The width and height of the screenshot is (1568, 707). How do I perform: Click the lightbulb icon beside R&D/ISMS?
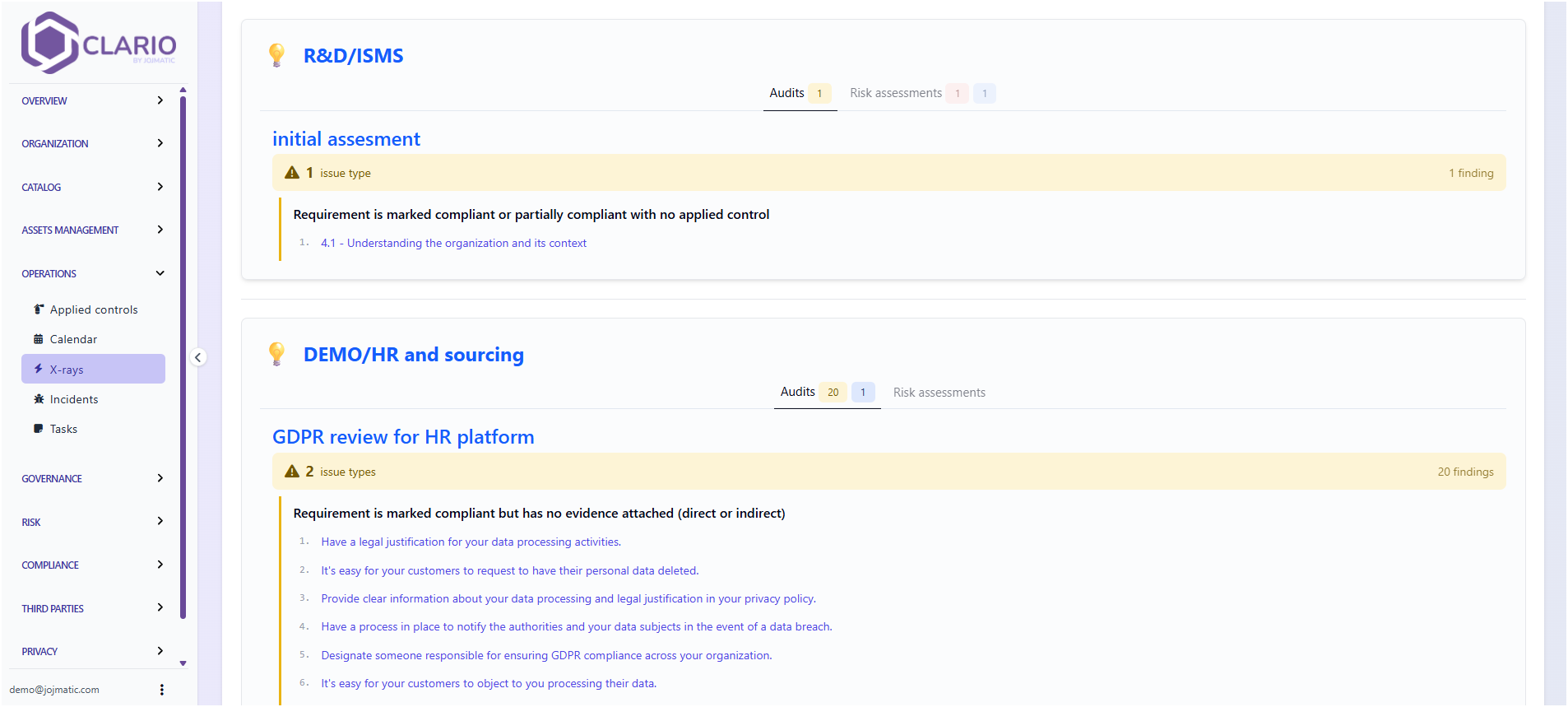[x=277, y=55]
